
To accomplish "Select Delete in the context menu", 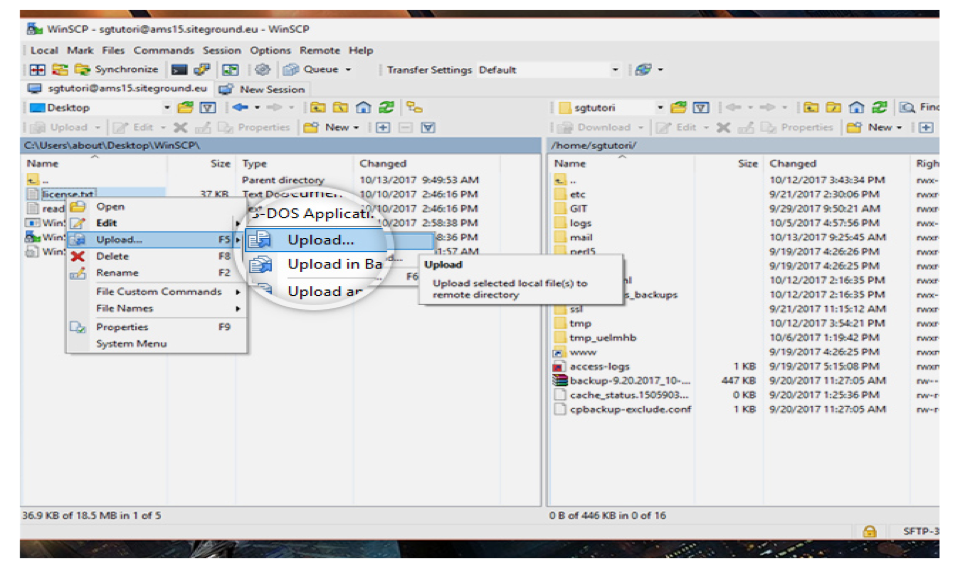I will click(x=112, y=257).
